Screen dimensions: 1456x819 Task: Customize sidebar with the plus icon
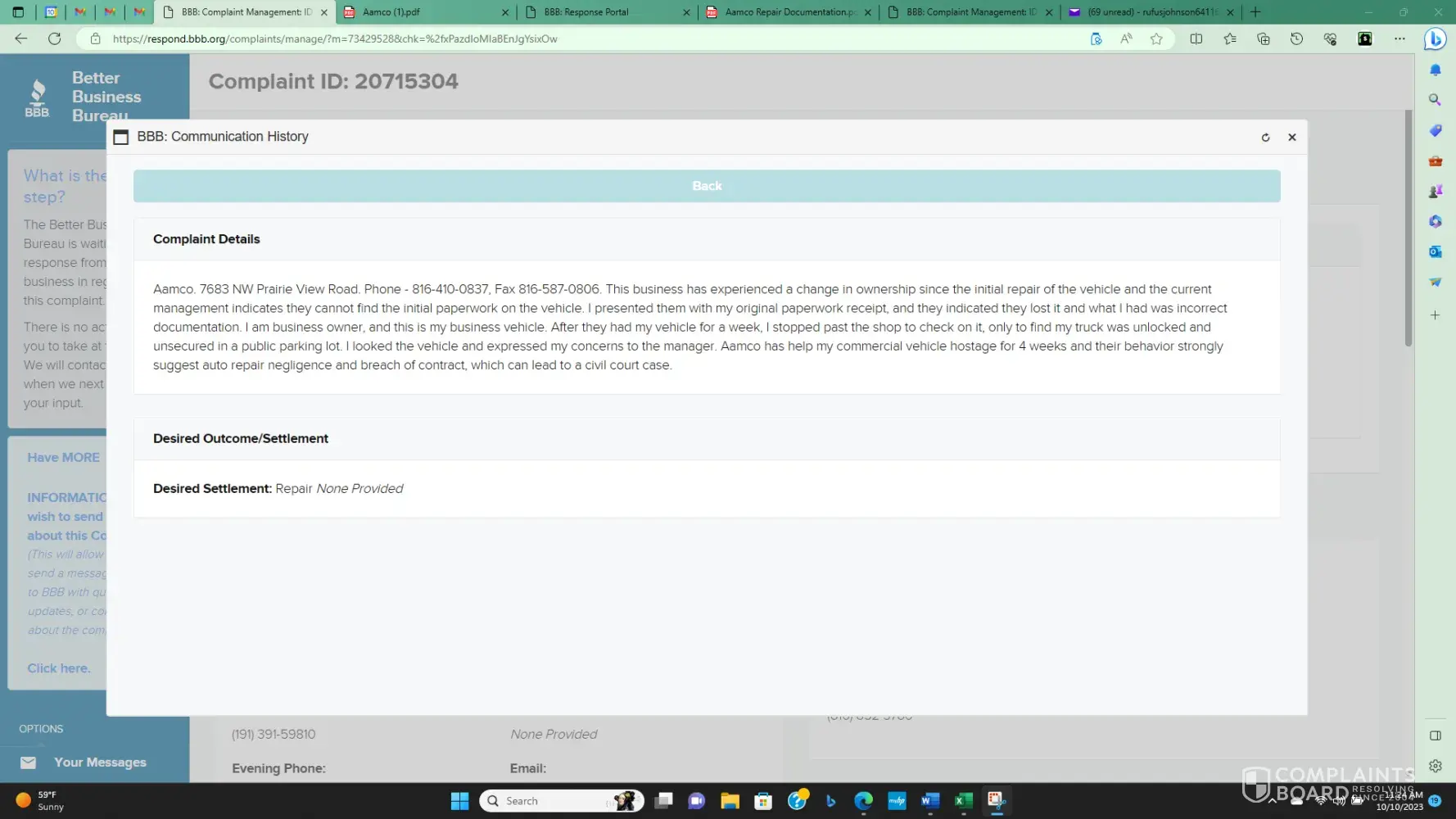tap(1436, 315)
